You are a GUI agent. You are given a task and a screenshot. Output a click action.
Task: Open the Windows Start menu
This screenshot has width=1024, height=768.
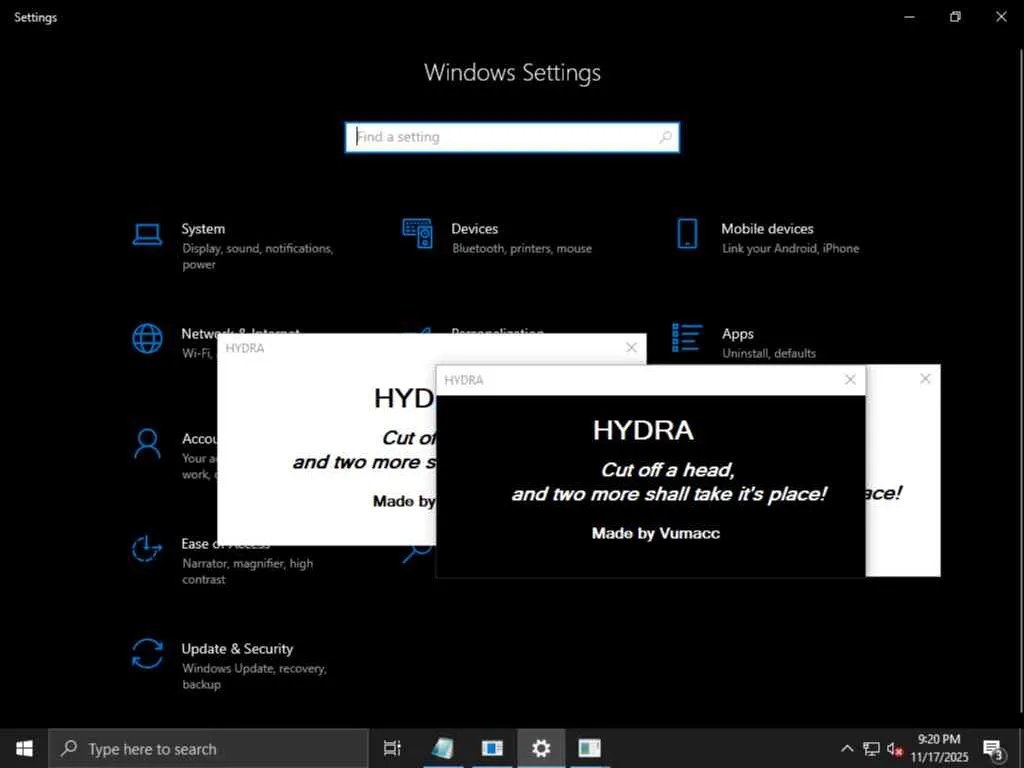pos(24,748)
